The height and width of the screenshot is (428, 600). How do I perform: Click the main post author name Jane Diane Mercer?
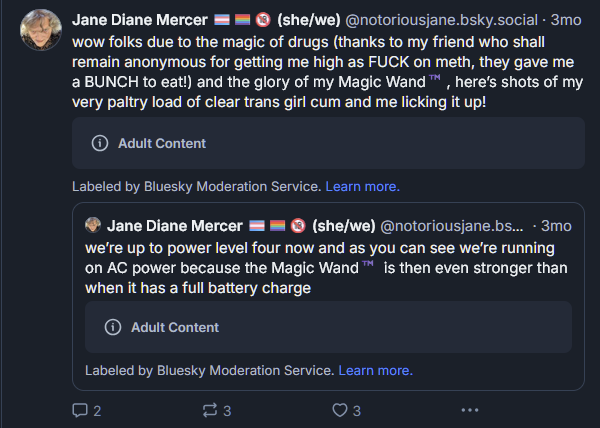(139, 19)
